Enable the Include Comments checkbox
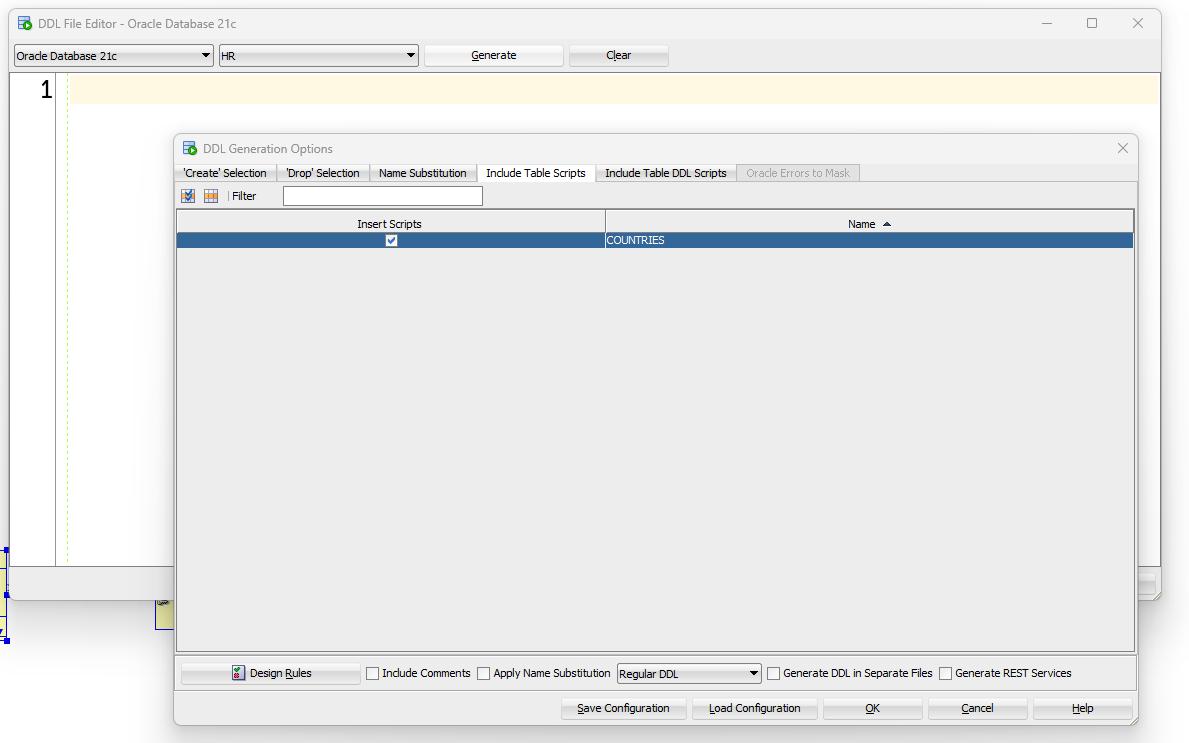1189x743 pixels. (372, 673)
